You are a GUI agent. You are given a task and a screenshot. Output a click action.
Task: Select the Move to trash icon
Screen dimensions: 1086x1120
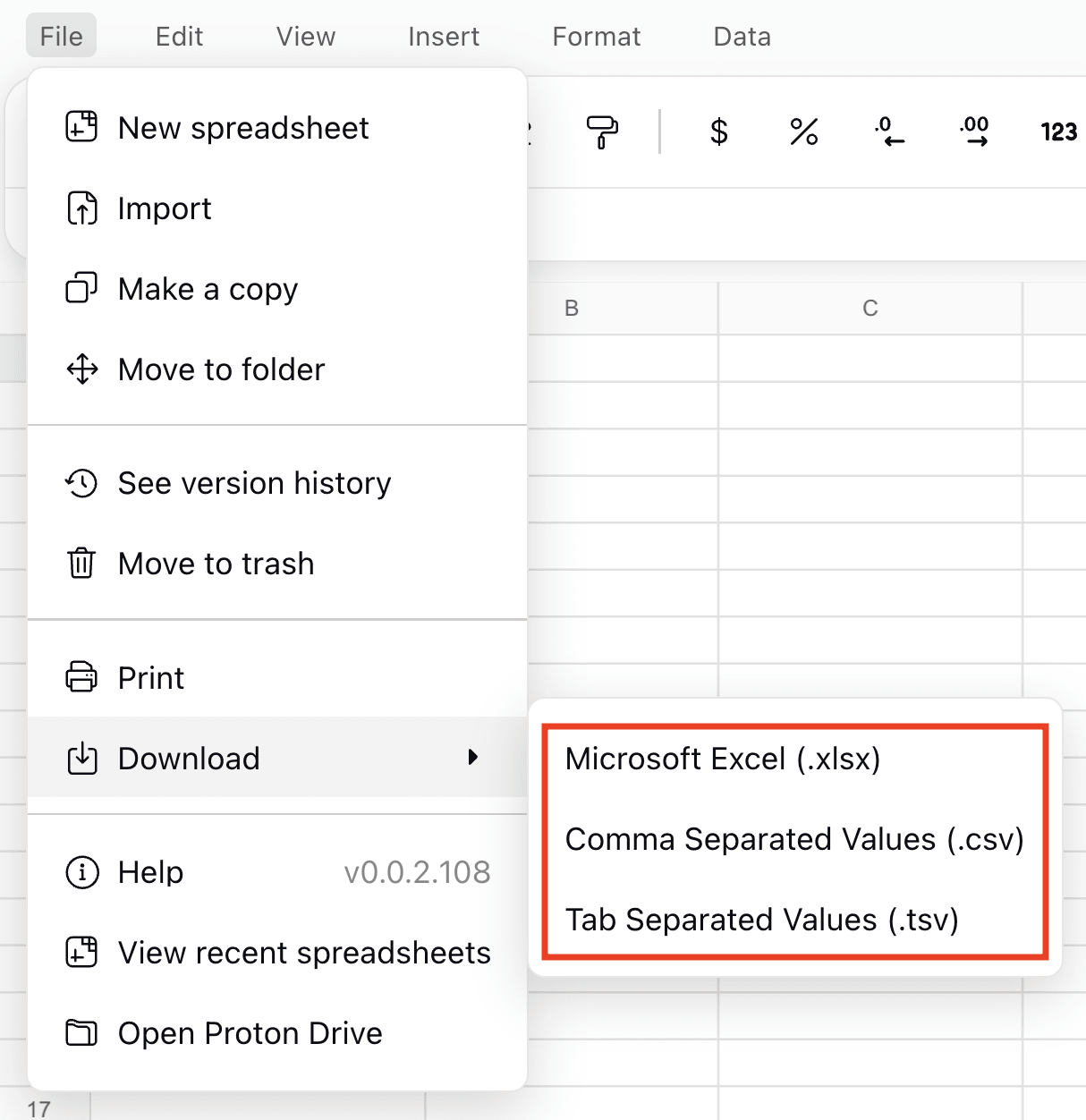pyautogui.click(x=81, y=564)
